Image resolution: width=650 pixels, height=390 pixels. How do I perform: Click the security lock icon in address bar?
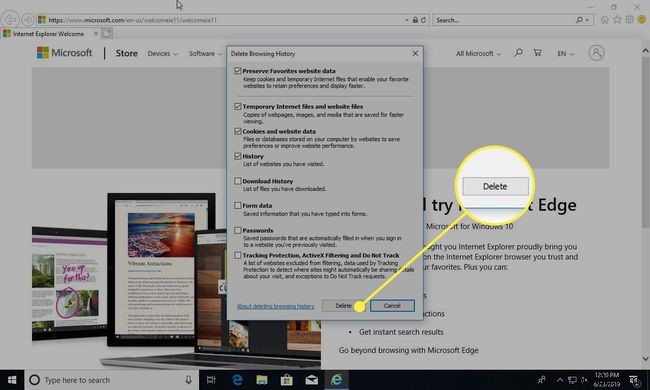coord(415,20)
